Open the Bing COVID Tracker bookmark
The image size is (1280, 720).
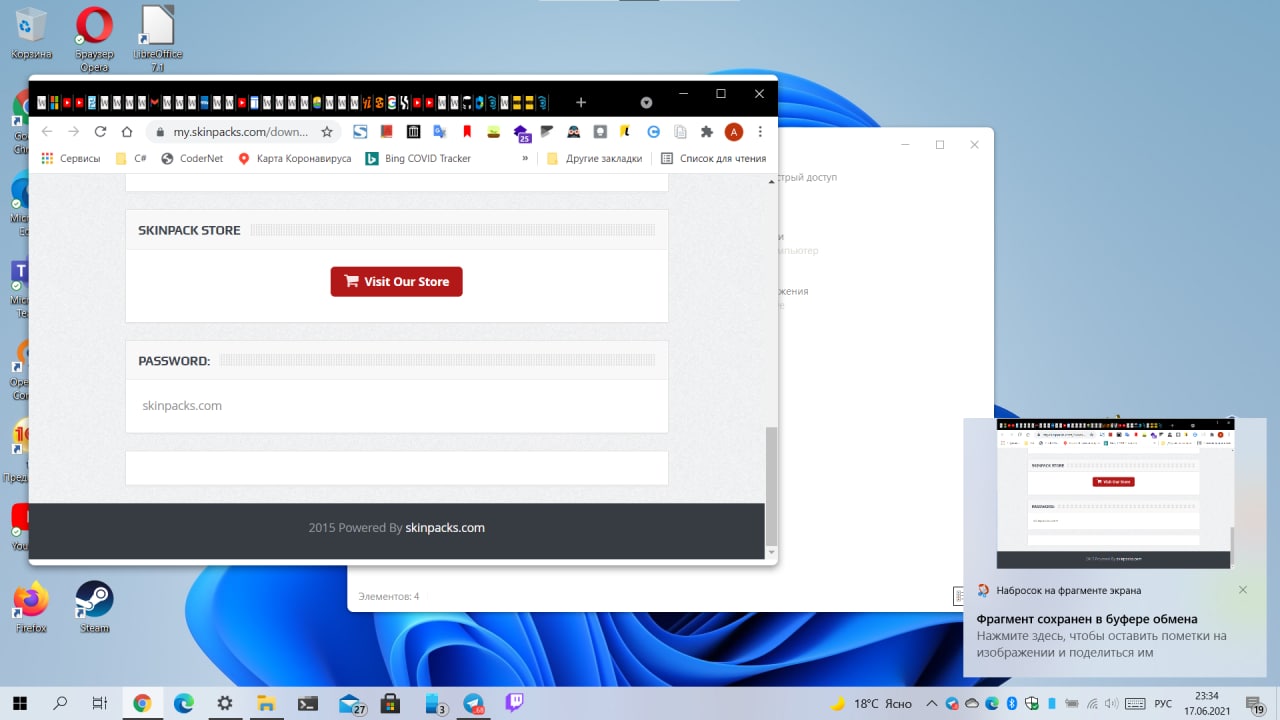(418, 158)
